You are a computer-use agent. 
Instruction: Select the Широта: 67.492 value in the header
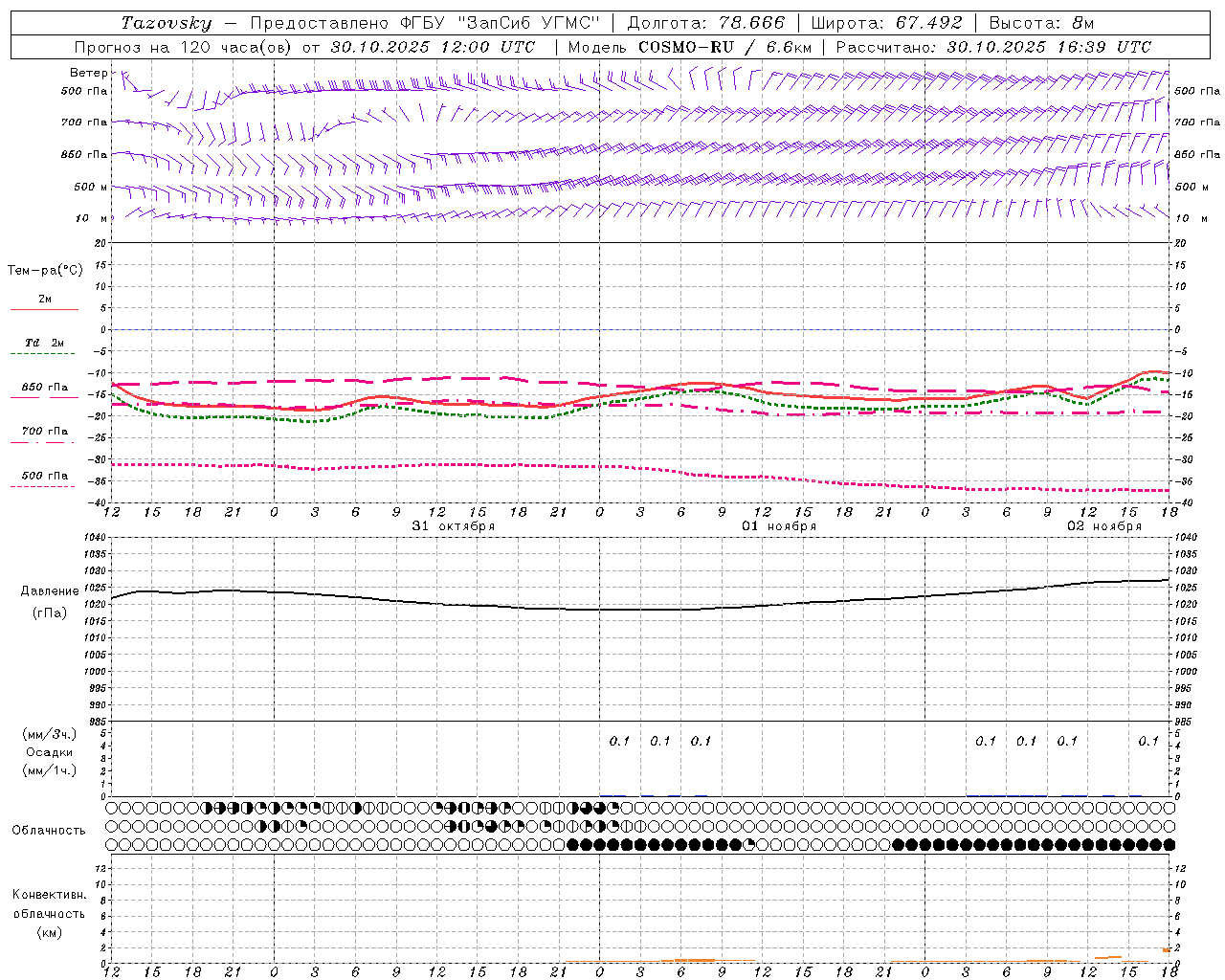point(886,23)
